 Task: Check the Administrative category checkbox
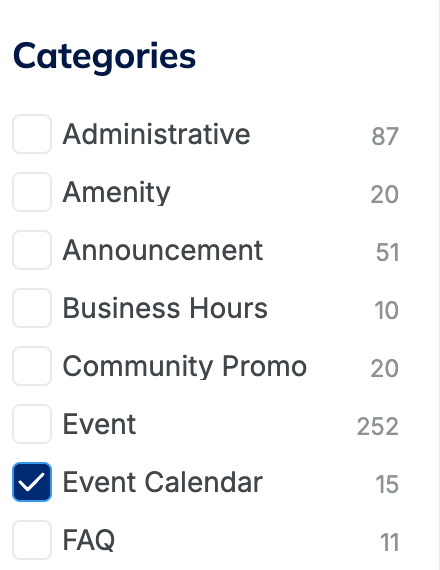pos(32,134)
